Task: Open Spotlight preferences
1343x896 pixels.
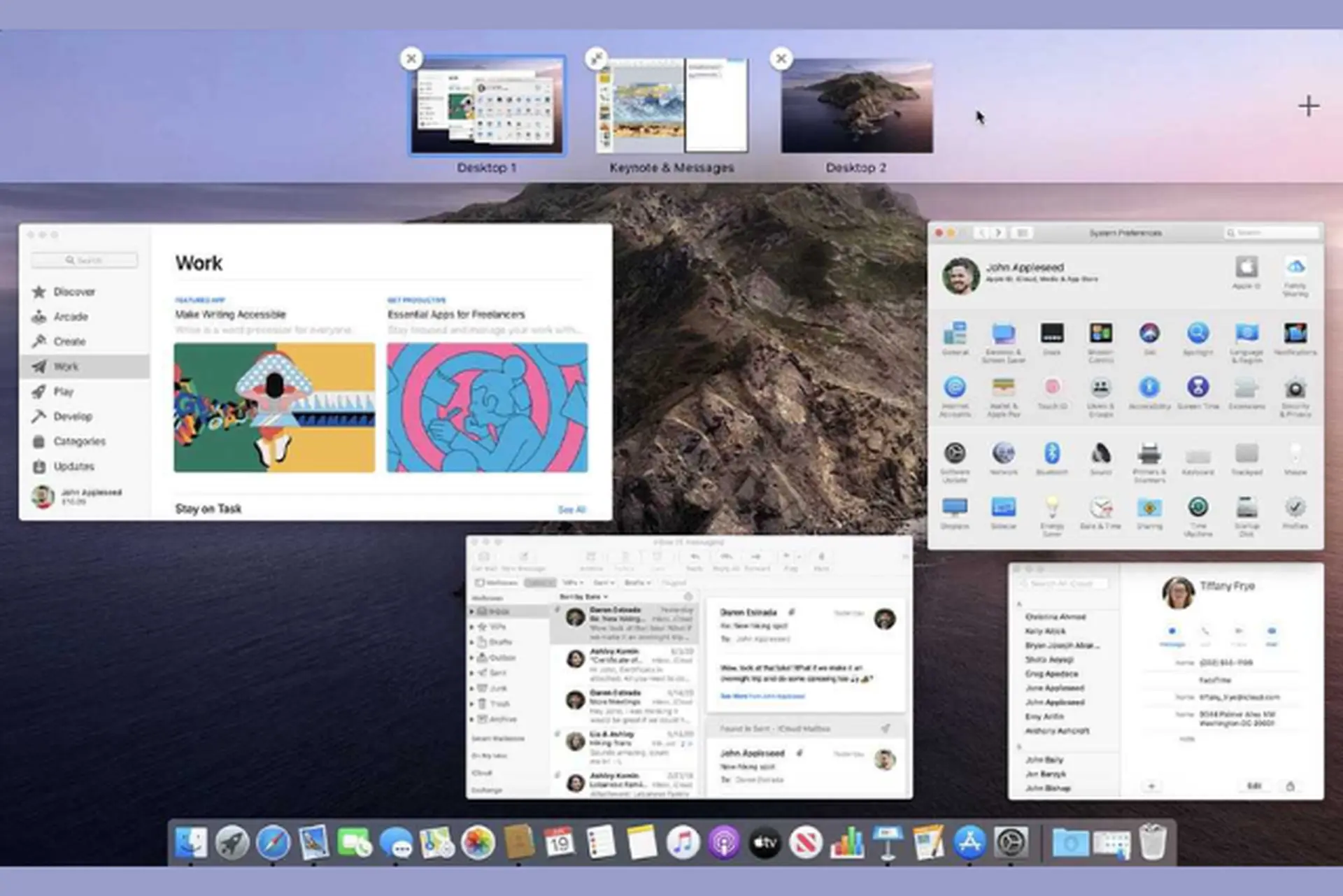Action: 1199,335
